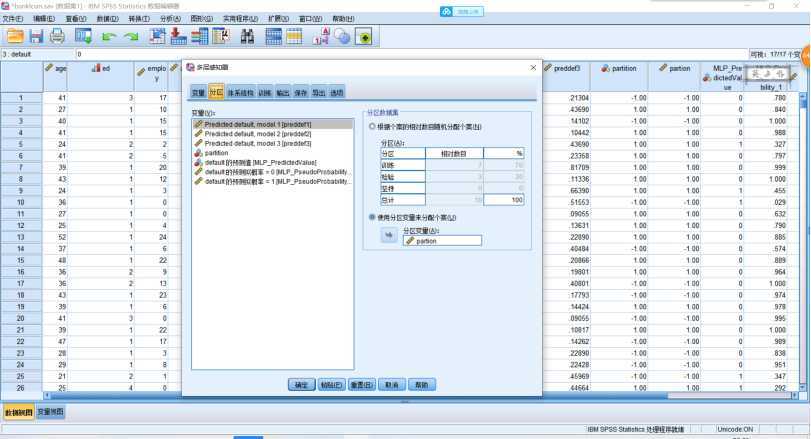The width and height of the screenshot is (811, 439).
Task: Switch to the 保存 tab
Action: coord(301,93)
